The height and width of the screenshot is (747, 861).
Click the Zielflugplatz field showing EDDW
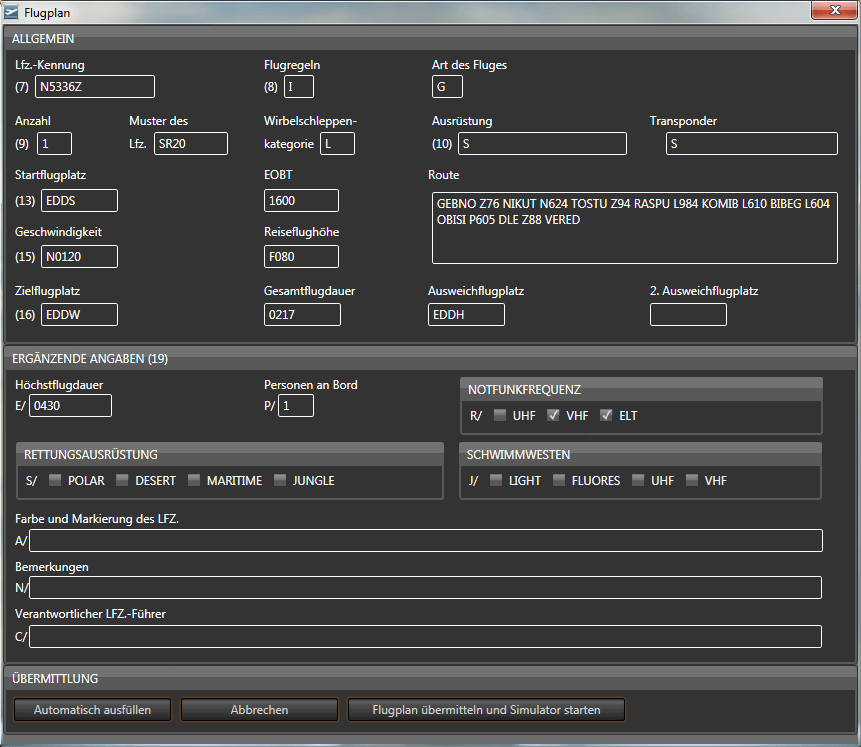78,315
